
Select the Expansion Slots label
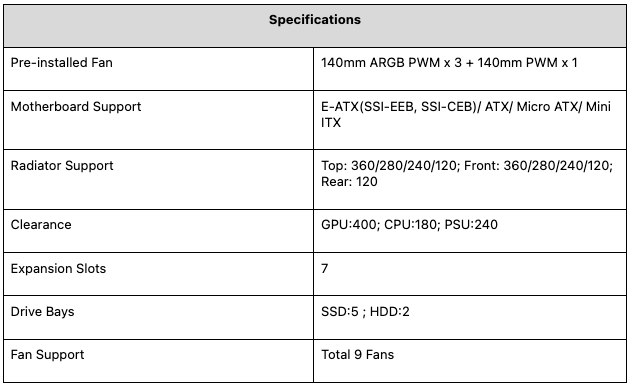tap(58, 269)
